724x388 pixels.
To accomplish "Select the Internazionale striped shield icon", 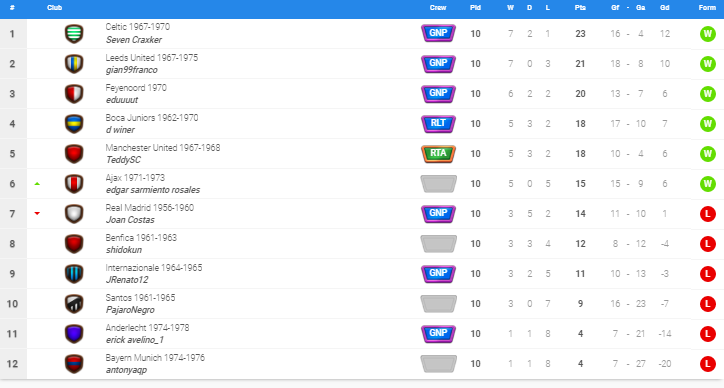I will 74,274.
